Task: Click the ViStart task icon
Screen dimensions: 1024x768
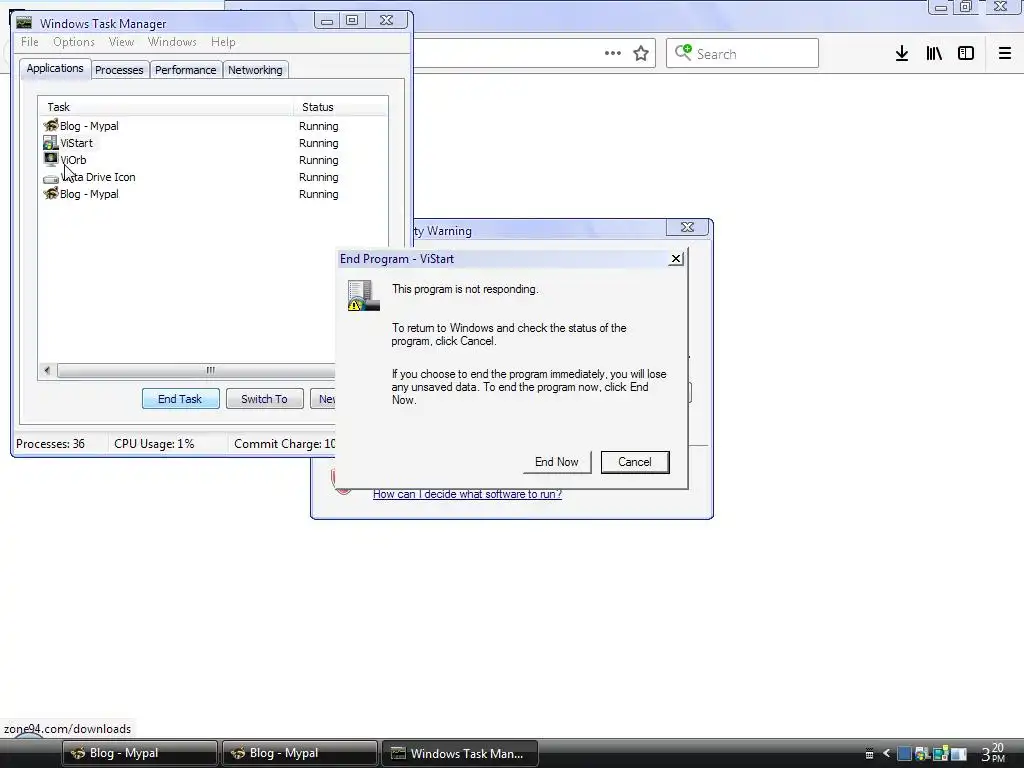Action: point(50,142)
